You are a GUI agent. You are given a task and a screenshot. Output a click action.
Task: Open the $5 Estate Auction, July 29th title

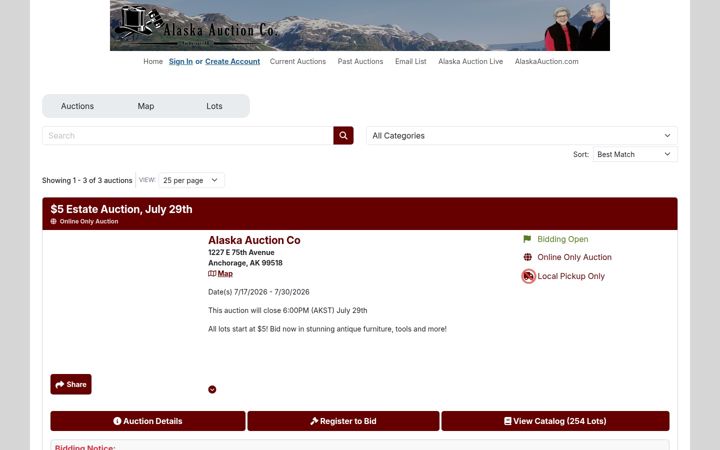(x=121, y=209)
